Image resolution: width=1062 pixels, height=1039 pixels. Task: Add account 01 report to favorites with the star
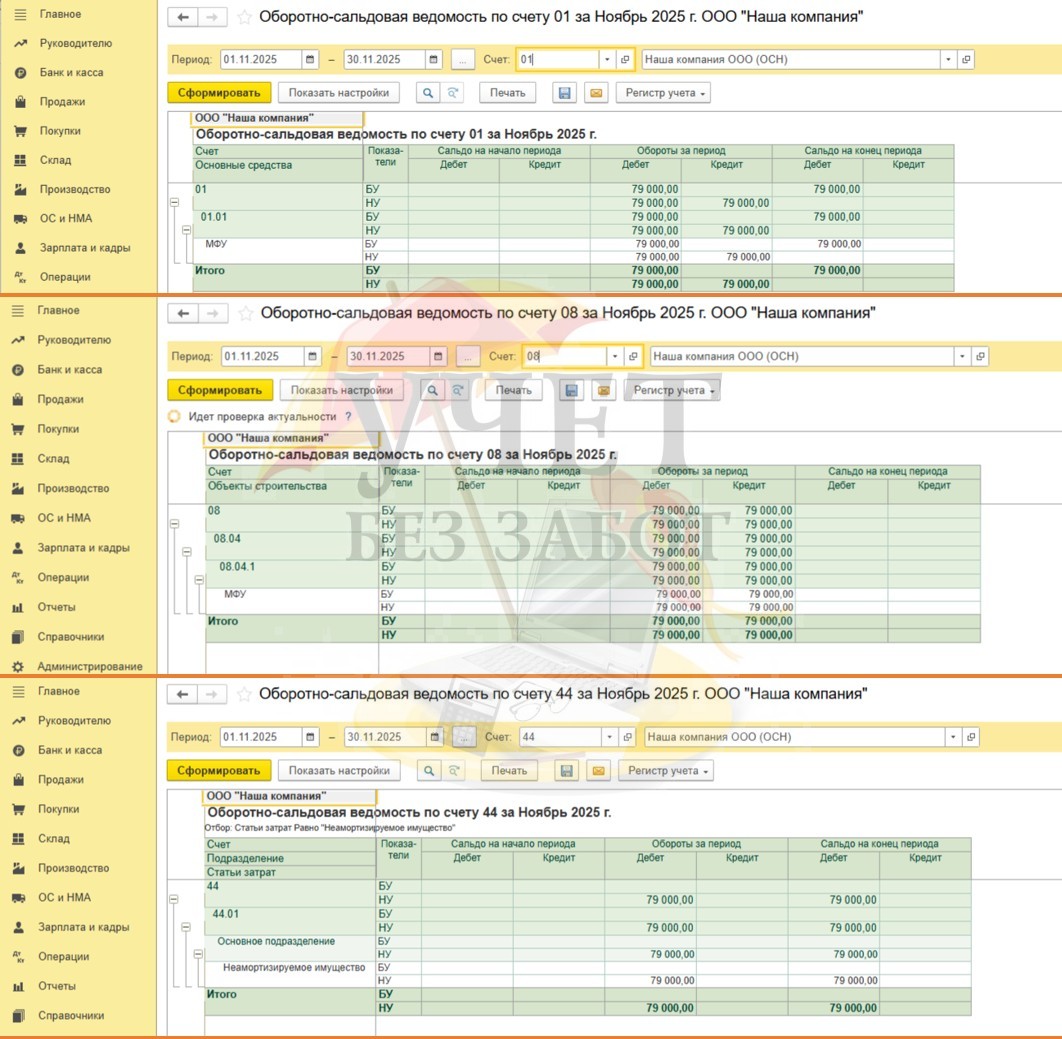tap(245, 17)
